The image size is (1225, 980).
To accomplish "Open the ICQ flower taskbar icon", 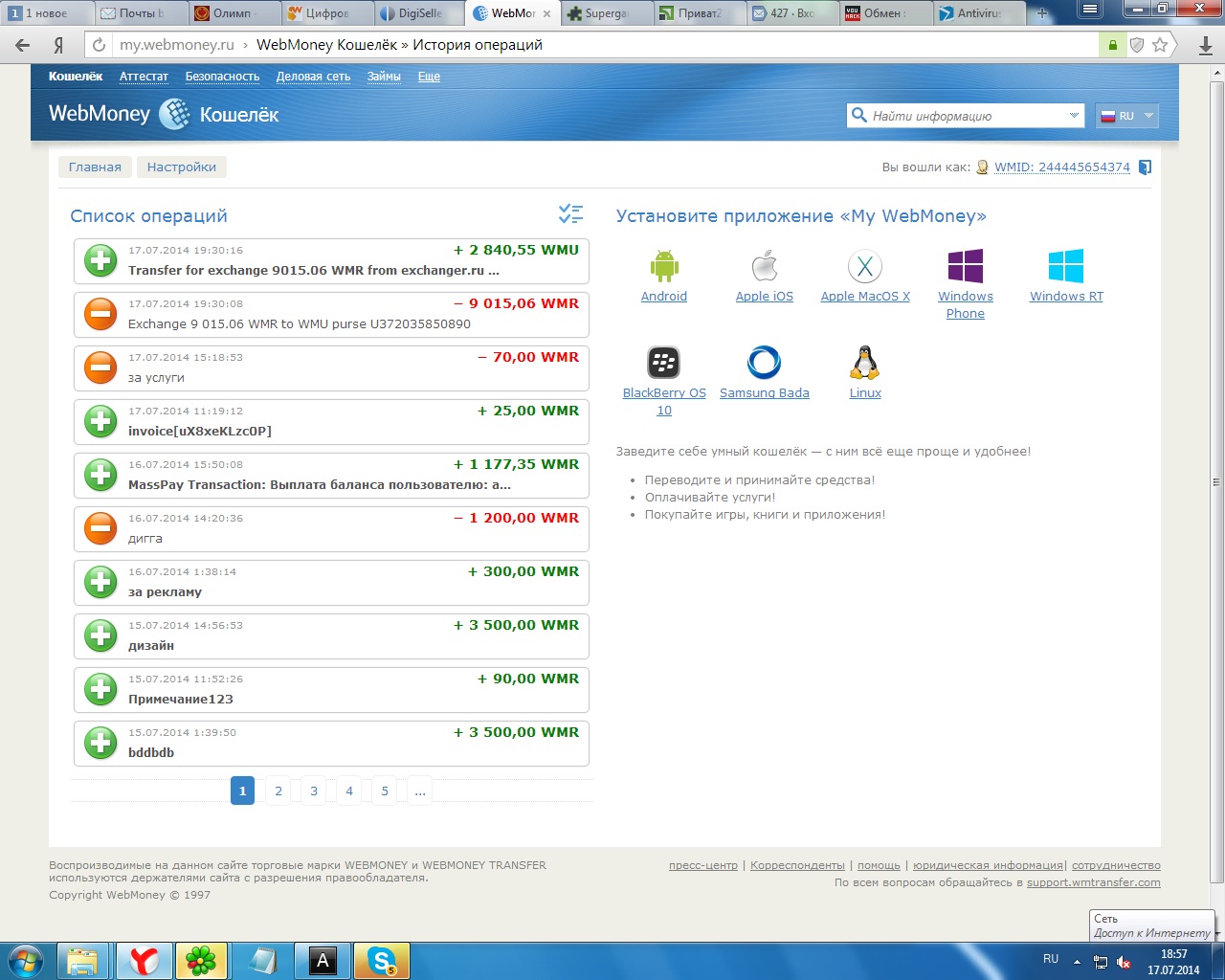I will pos(200,960).
